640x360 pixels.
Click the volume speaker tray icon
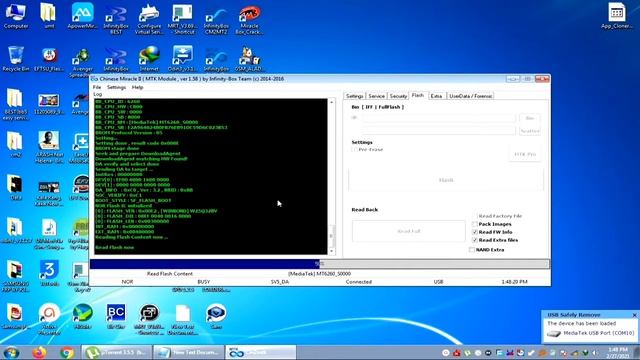[595, 353]
